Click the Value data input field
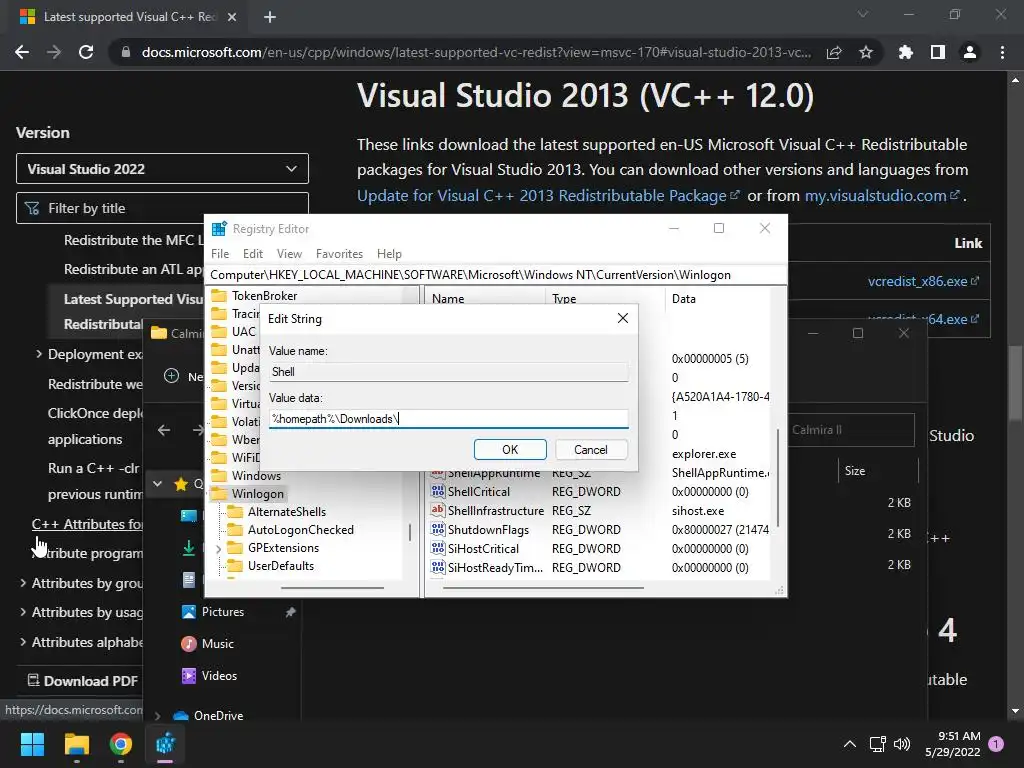1024x768 pixels. (449, 419)
